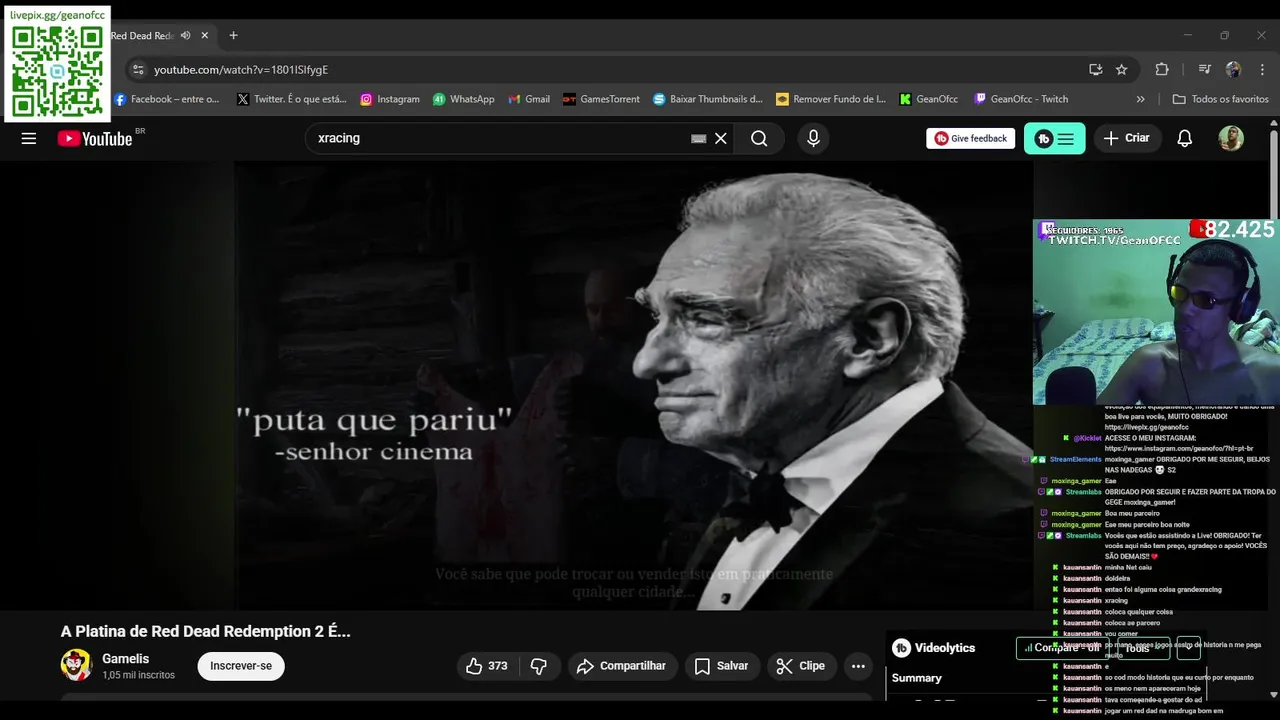Click the Give feedback button
The width and height of the screenshot is (1280, 720).
(x=971, y=139)
